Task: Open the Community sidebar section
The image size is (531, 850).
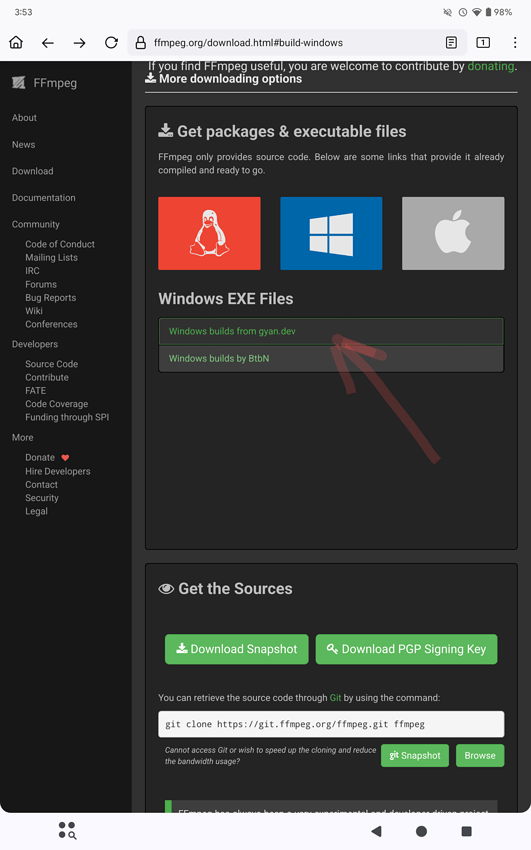Action: 36,224
